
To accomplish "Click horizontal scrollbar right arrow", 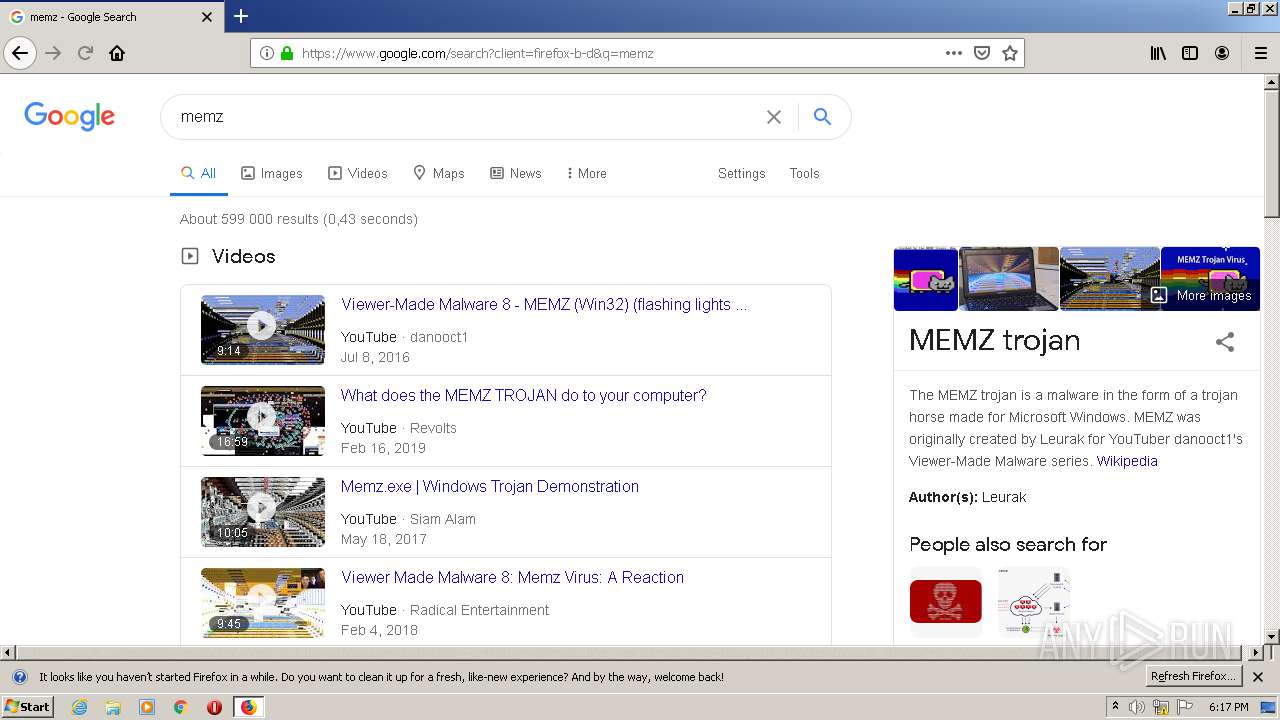I will [x=1256, y=652].
